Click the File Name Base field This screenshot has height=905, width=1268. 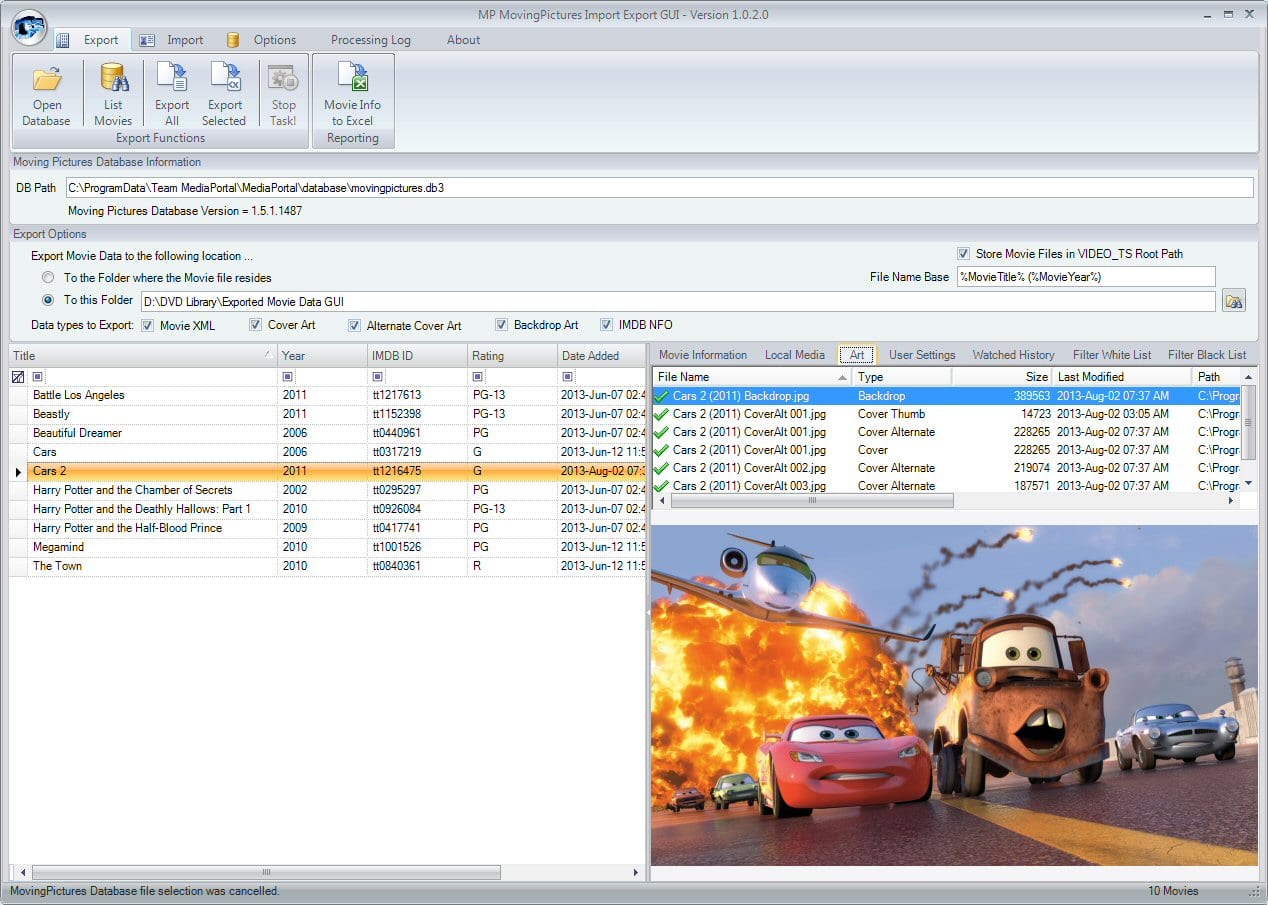1086,277
